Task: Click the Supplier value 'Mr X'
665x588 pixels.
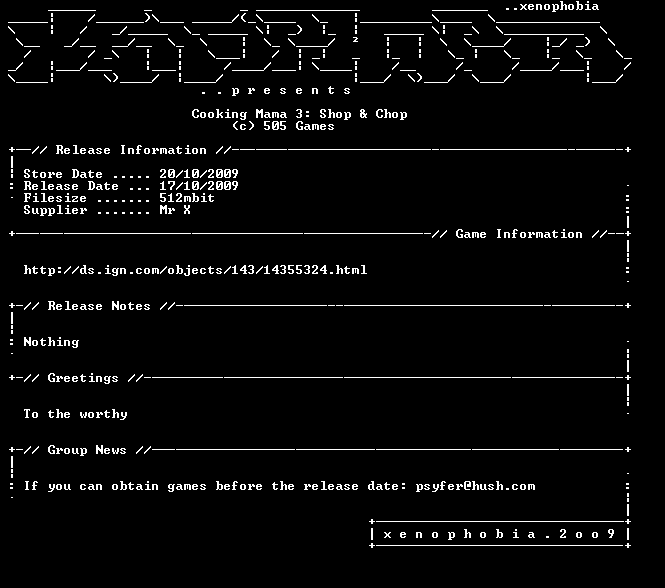Action: coord(175,210)
